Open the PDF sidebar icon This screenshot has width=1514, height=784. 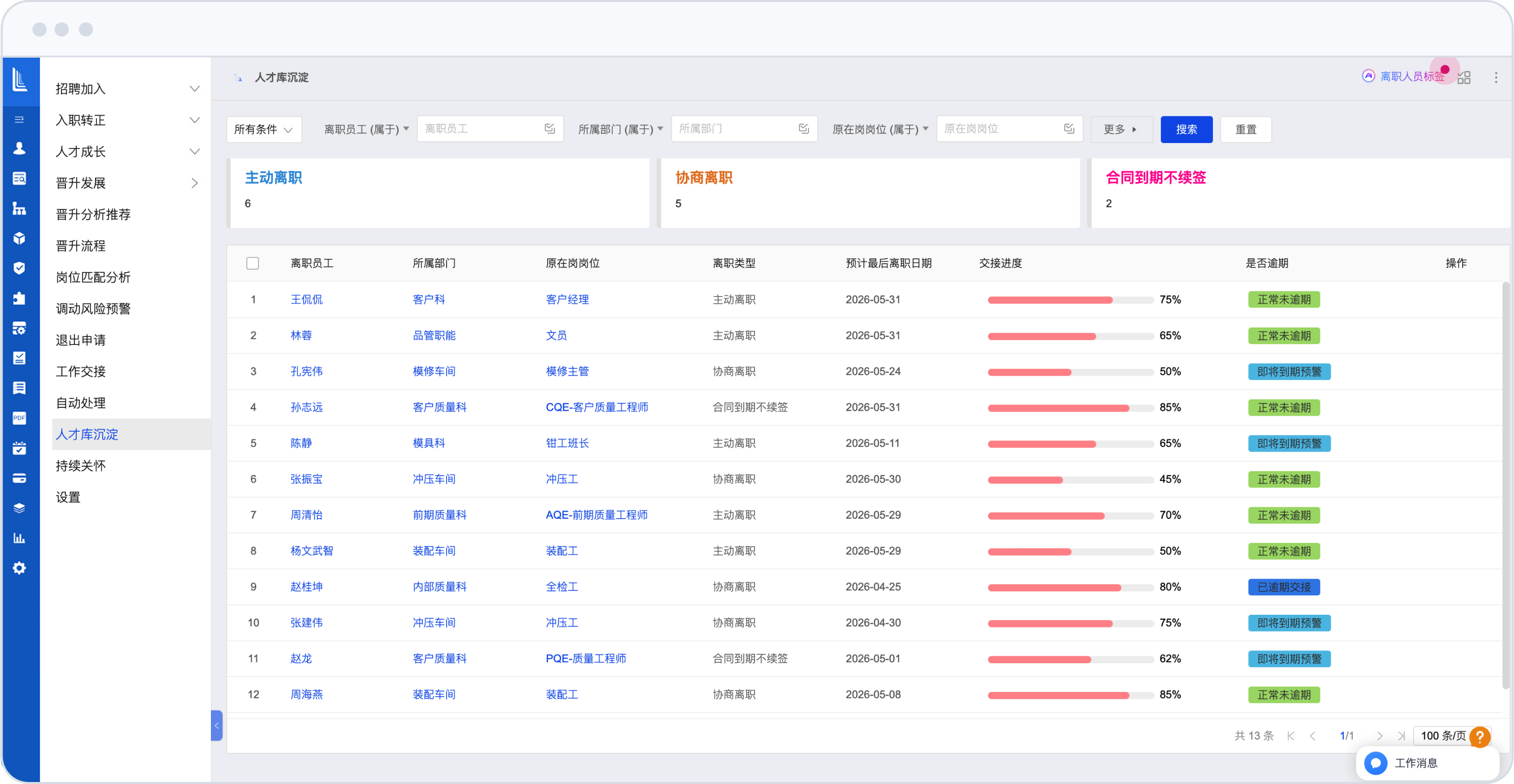coord(19,418)
